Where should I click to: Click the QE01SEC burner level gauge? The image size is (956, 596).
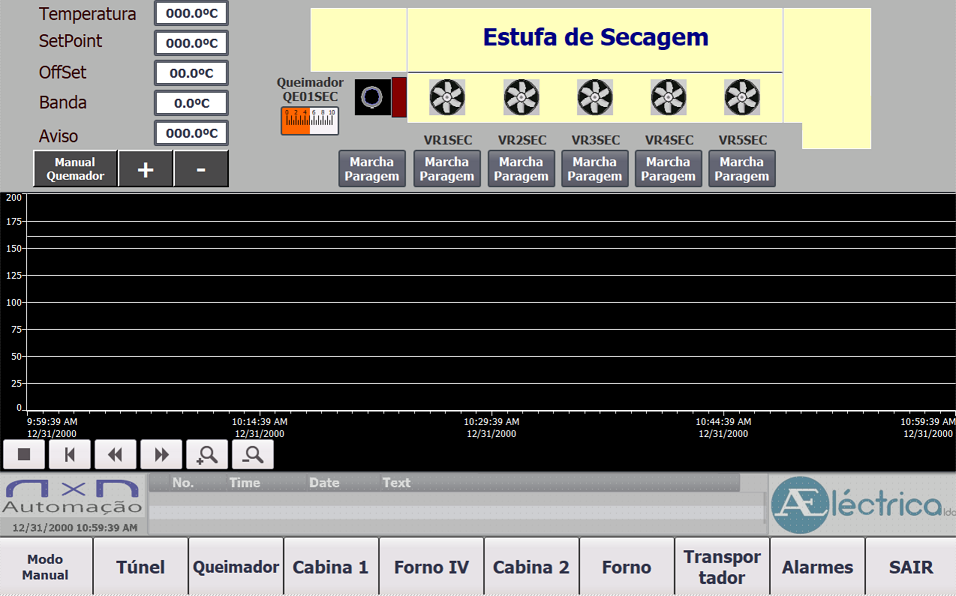tap(310, 121)
